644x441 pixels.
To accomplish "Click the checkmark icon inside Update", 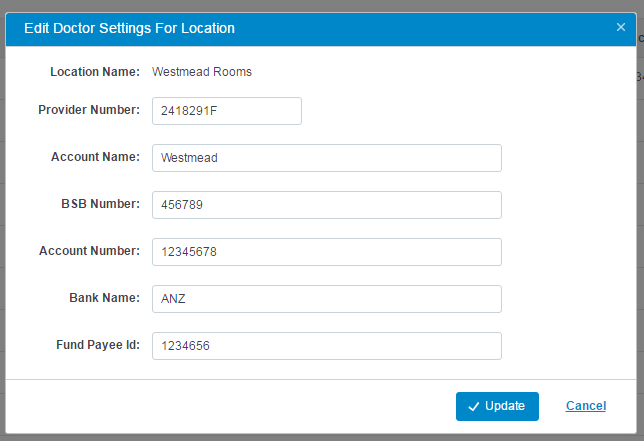I will 474,407.
